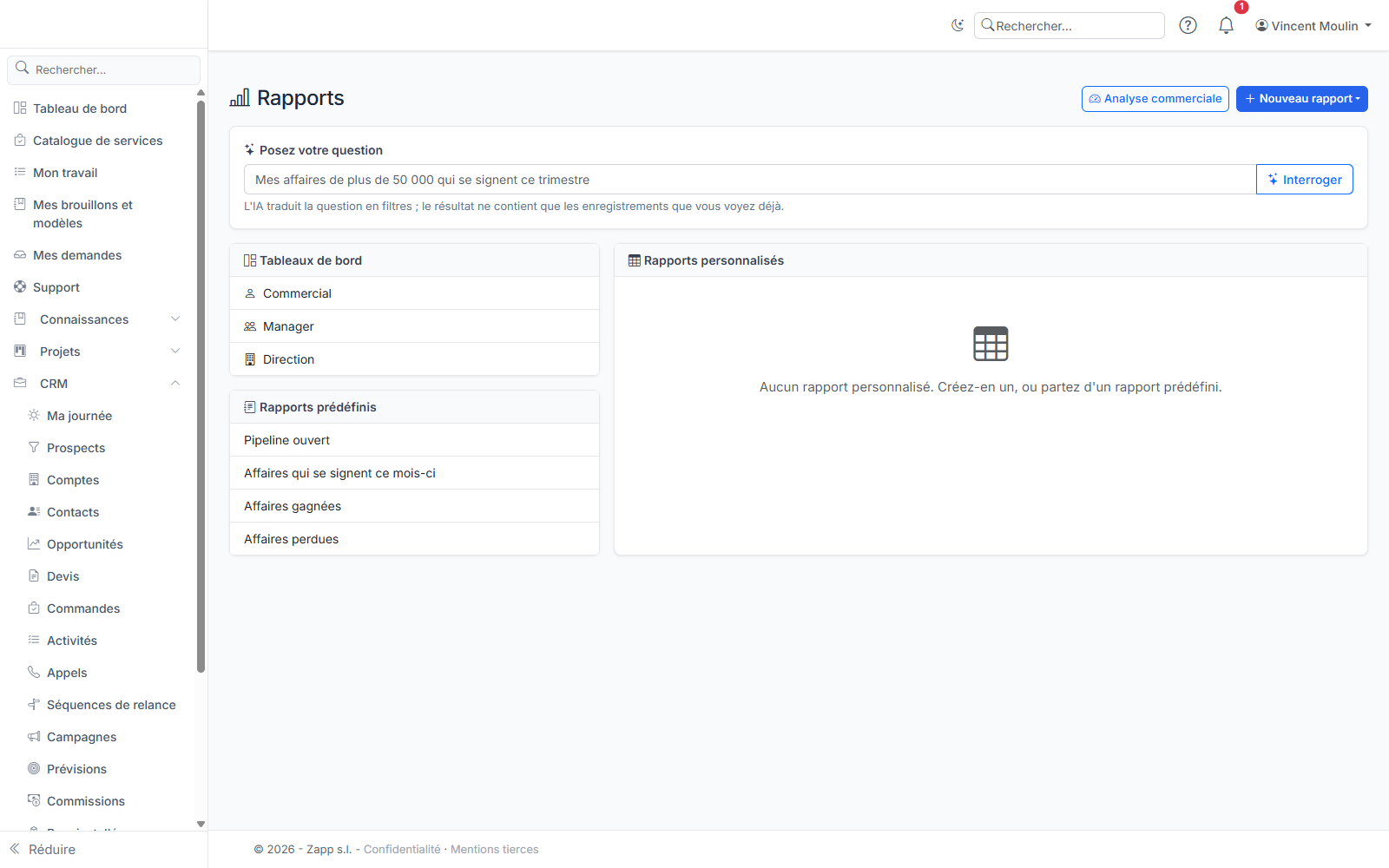Toggle dark mode moon icon
This screenshot has width=1389, height=868.
pos(958,25)
